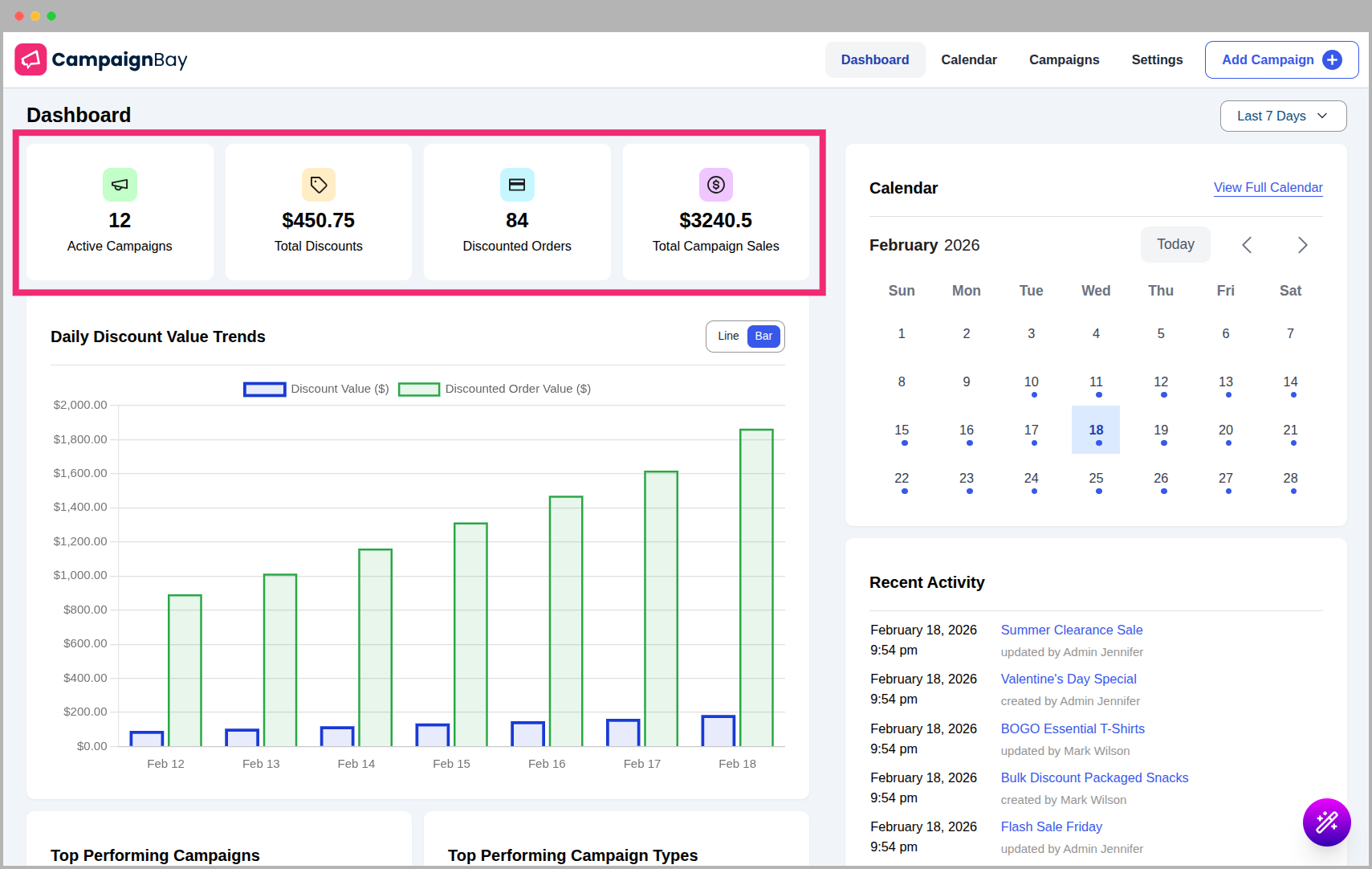Click the View Full Calendar link
1372x869 pixels.
[x=1267, y=187]
